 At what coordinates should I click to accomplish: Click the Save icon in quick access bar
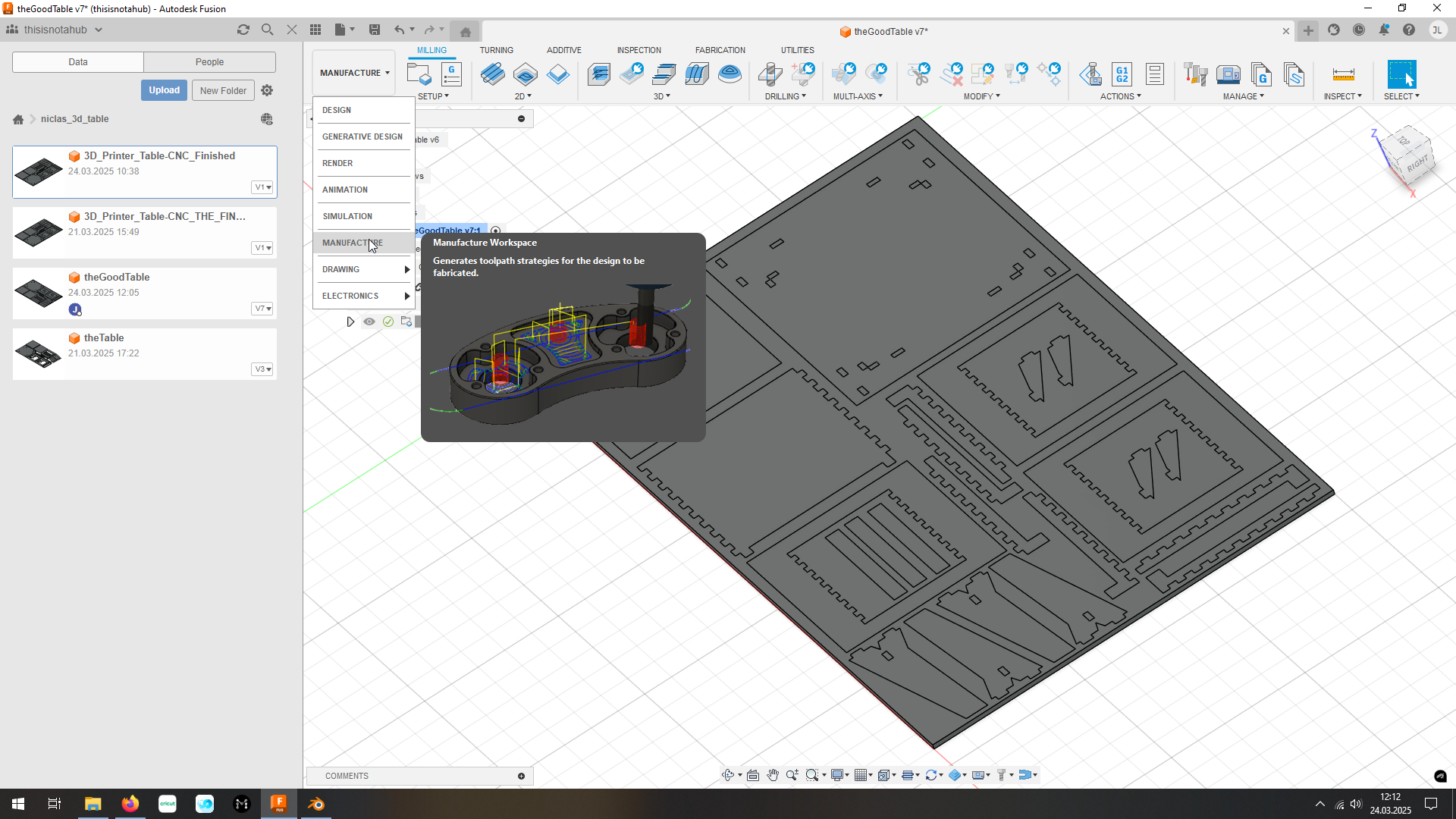(x=375, y=30)
